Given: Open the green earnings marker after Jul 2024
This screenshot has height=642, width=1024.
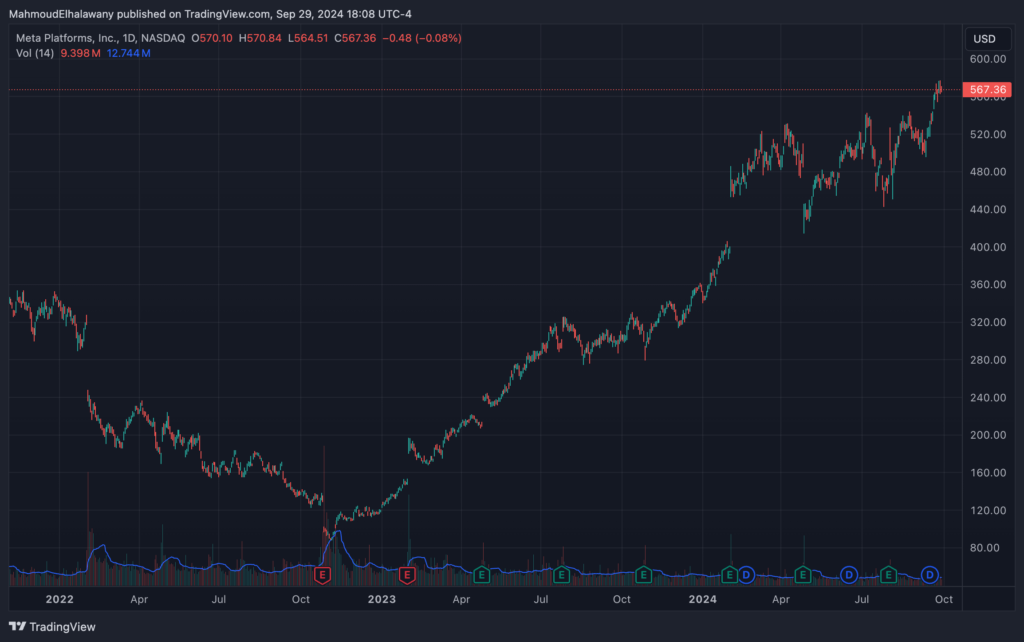Looking at the screenshot, I should click(888, 575).
